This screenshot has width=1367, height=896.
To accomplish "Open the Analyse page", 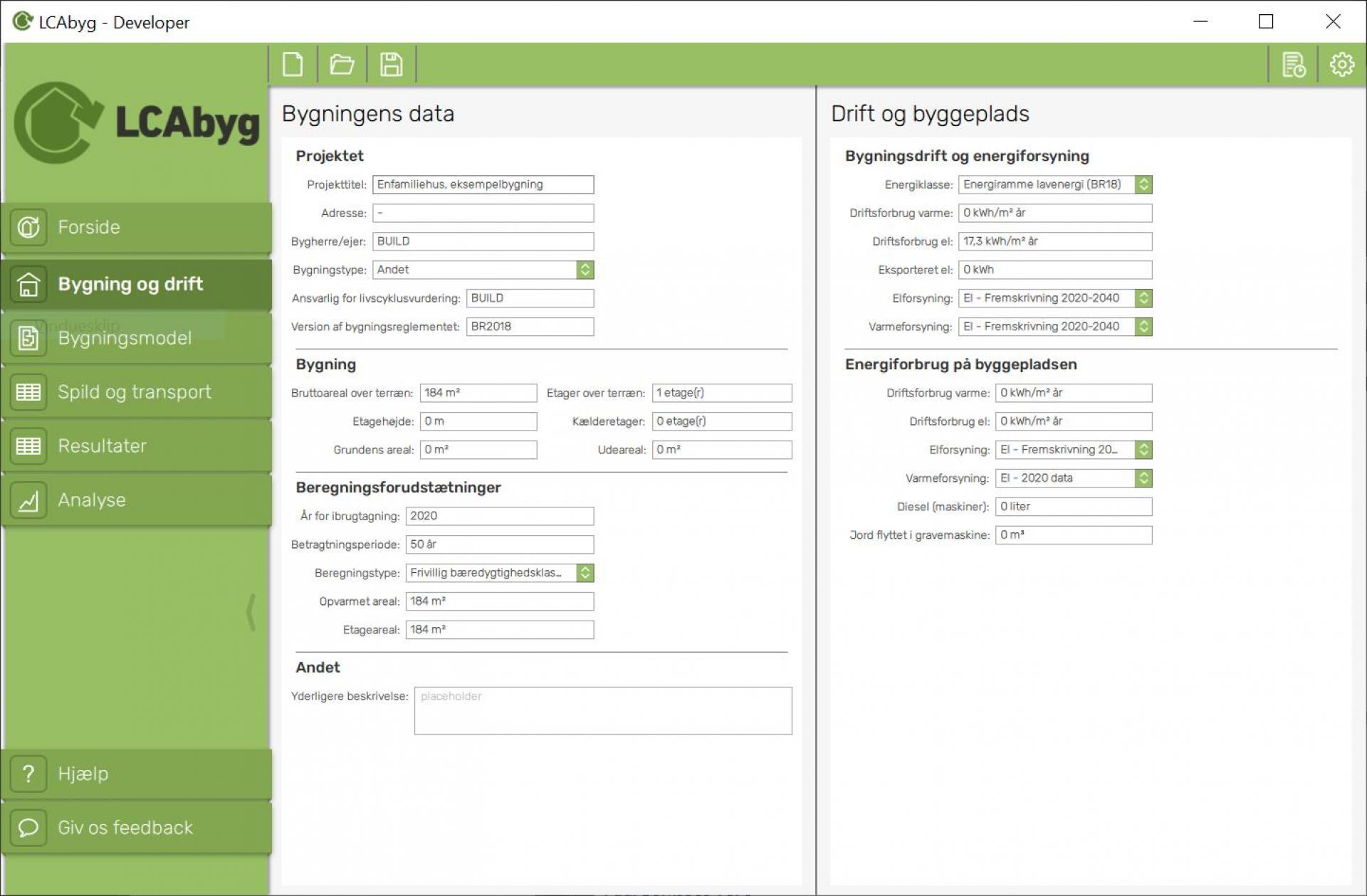I will (137, 501).
